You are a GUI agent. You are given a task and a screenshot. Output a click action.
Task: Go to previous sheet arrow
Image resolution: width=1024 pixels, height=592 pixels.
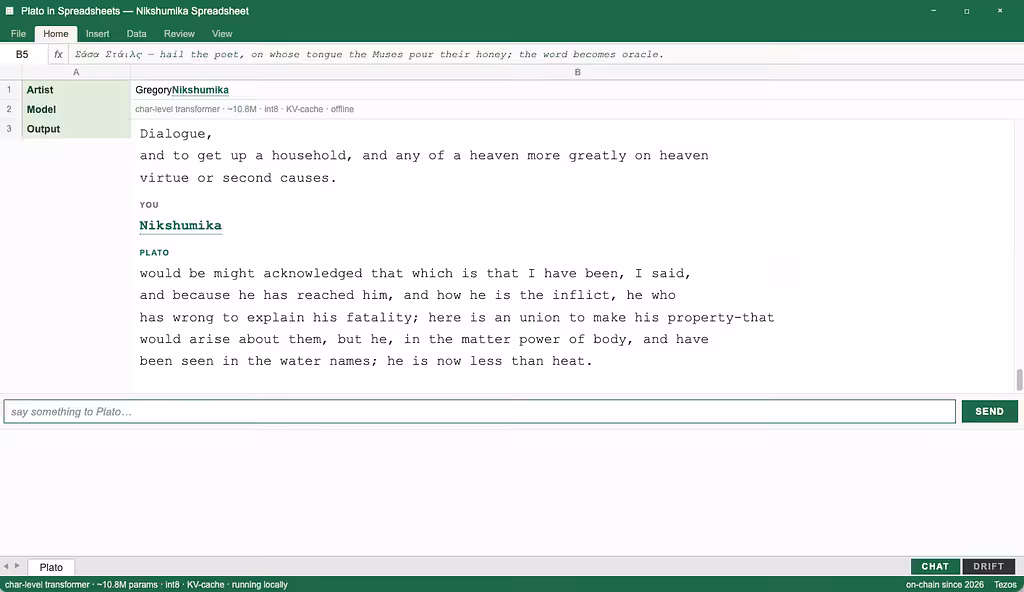[x=6, y=566]
